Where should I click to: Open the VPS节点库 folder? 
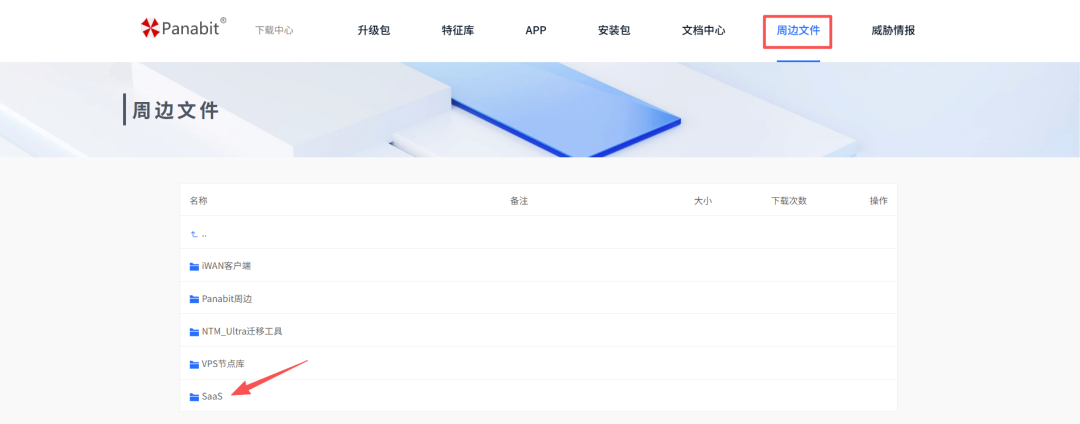pyautogui.click(x=223, y=364)
